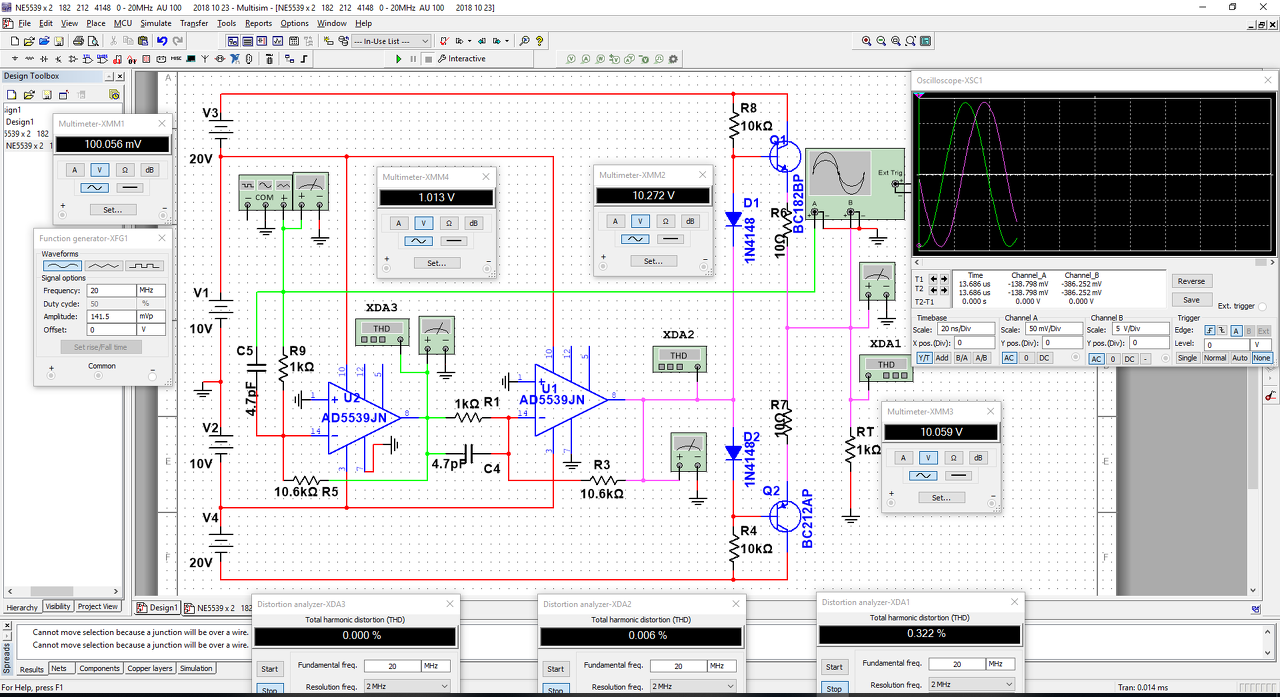Click Set... button on Multimeter-XMM3
This screenshot has width=1280, height=697.
coord(940,497)
